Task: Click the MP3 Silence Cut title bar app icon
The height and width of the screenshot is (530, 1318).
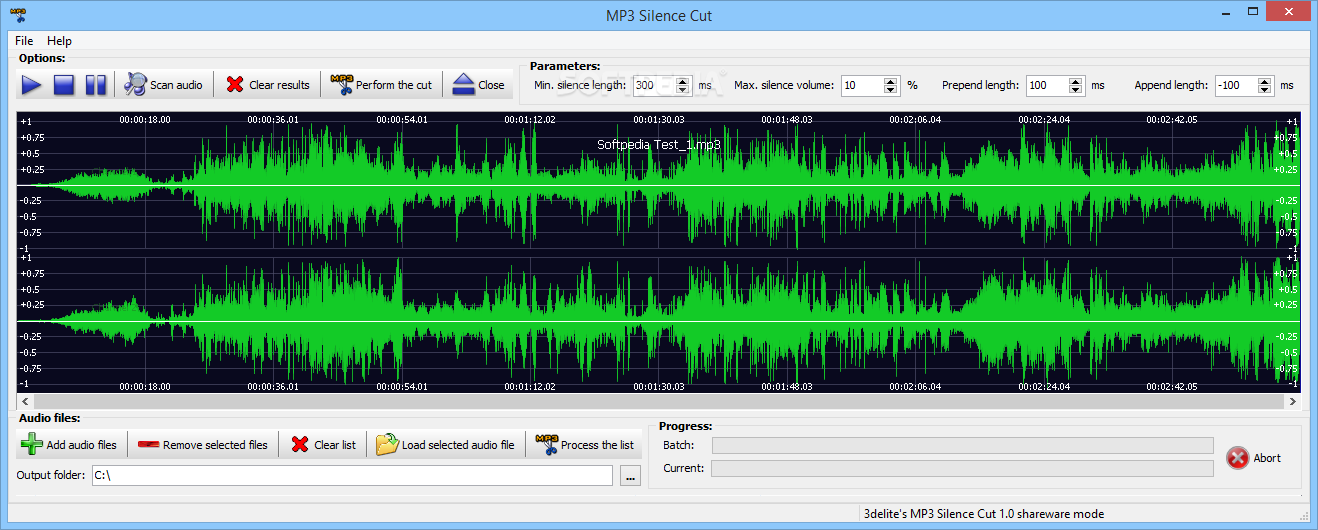Action: [x=16, y=15]
